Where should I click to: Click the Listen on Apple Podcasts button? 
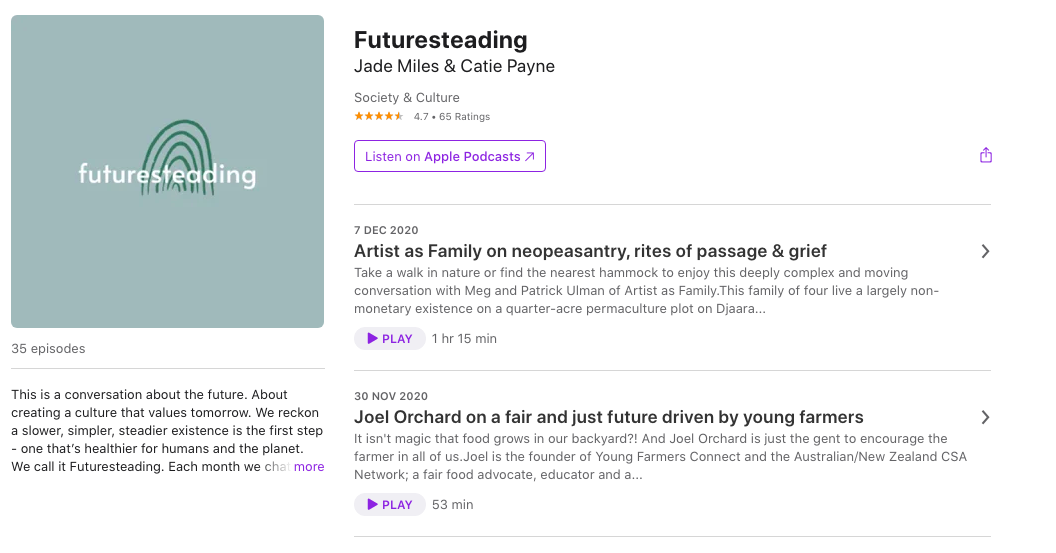449,156
